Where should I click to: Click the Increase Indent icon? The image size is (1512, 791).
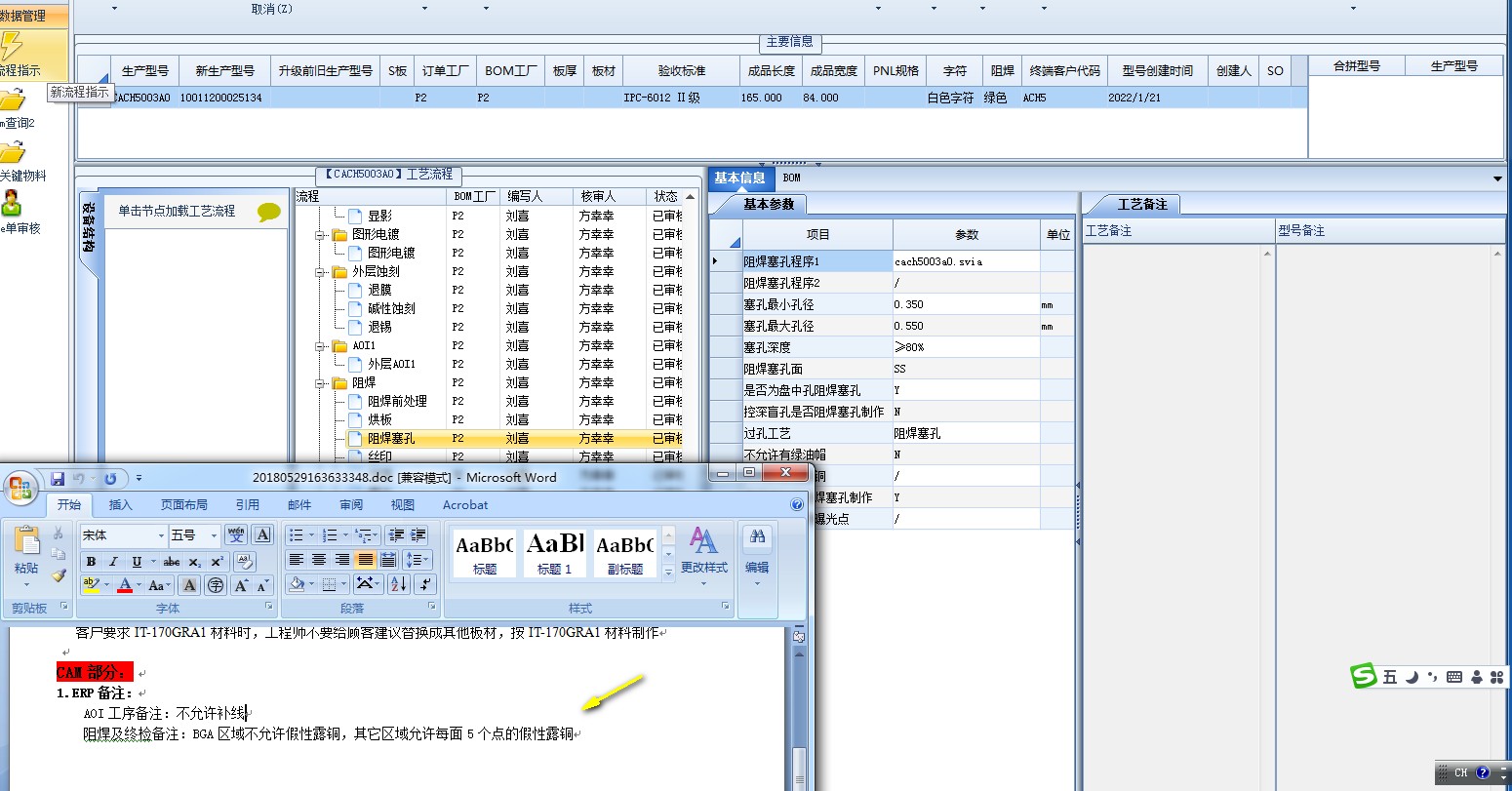(x=418, y=534)
